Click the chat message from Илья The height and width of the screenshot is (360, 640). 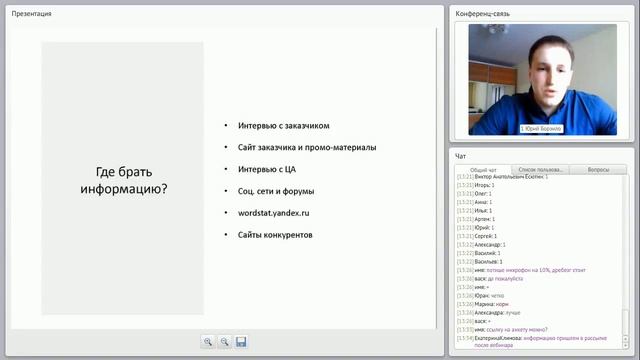coord(475,211)
